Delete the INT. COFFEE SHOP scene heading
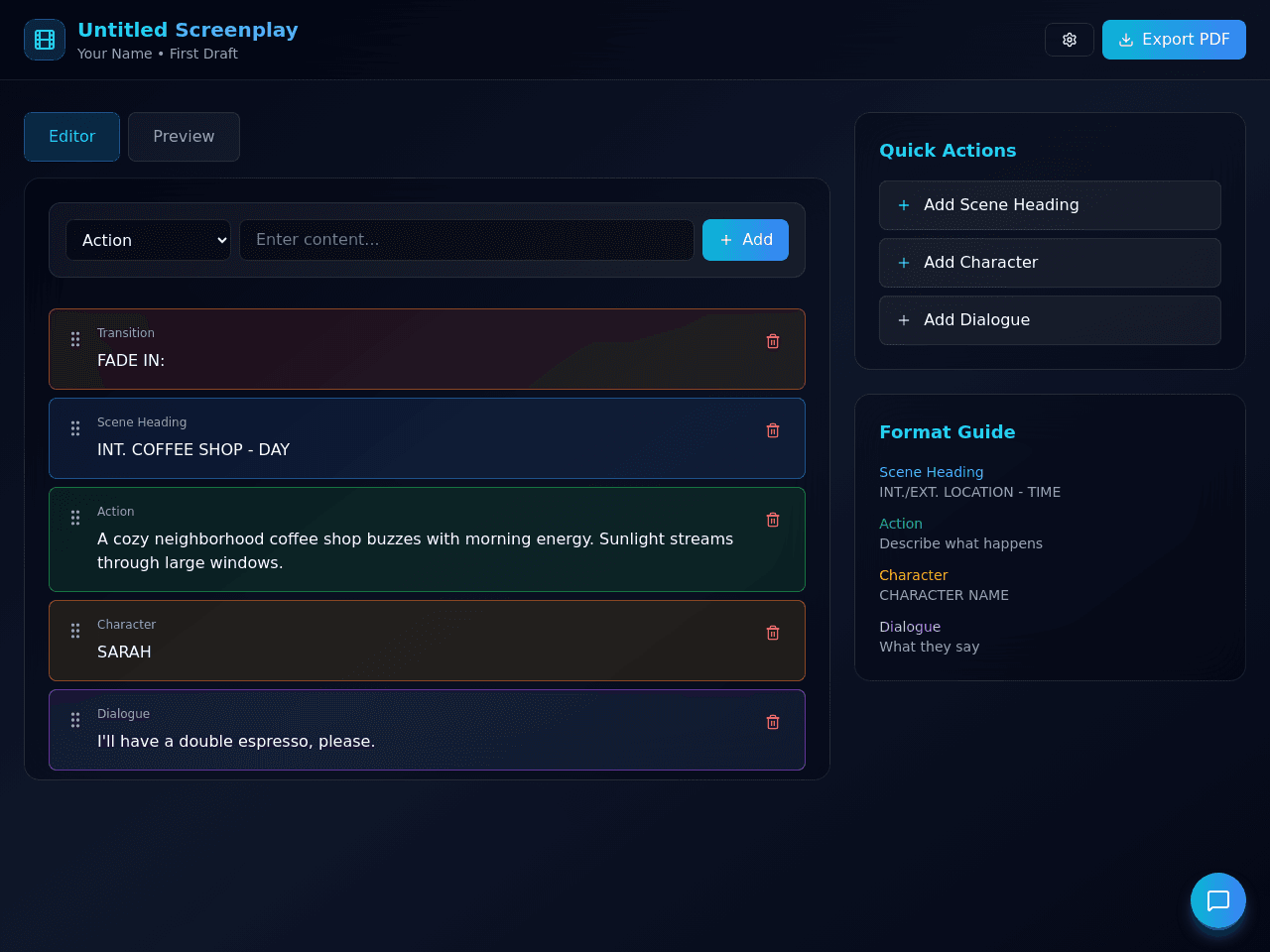The width and height of the screenshot is (1270, 952). 773,430
